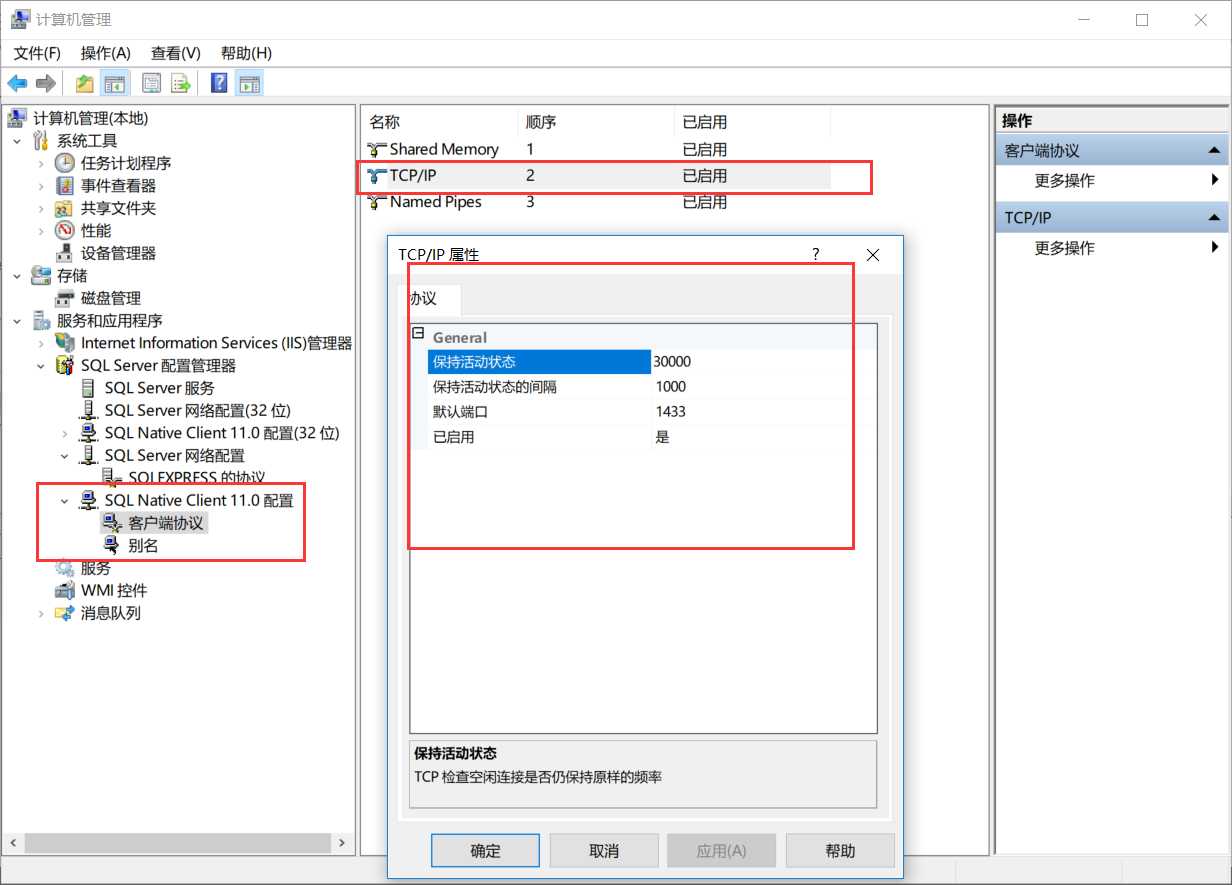The width and height of the screenshot is (1232, 885).
Task: Select the Shared Memory protocol icon
Action: click(377, 150)
